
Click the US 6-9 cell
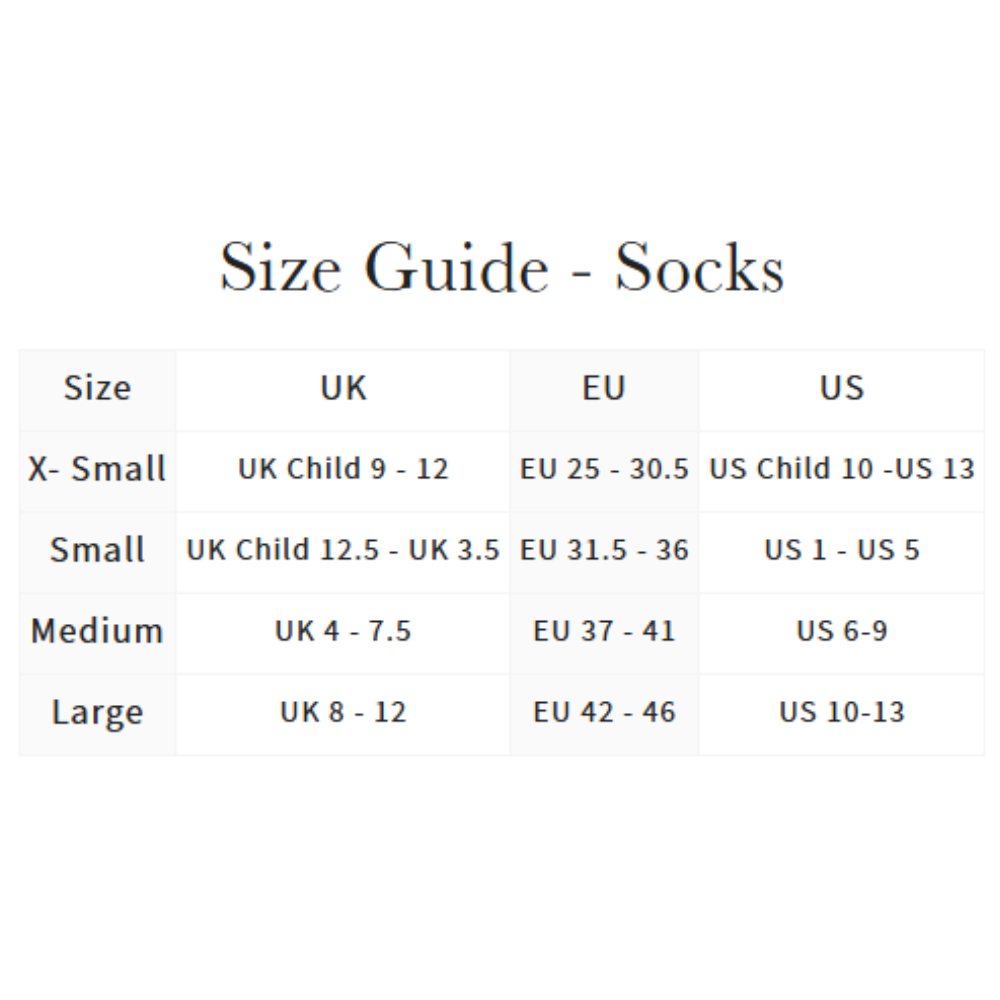point(841,631)
